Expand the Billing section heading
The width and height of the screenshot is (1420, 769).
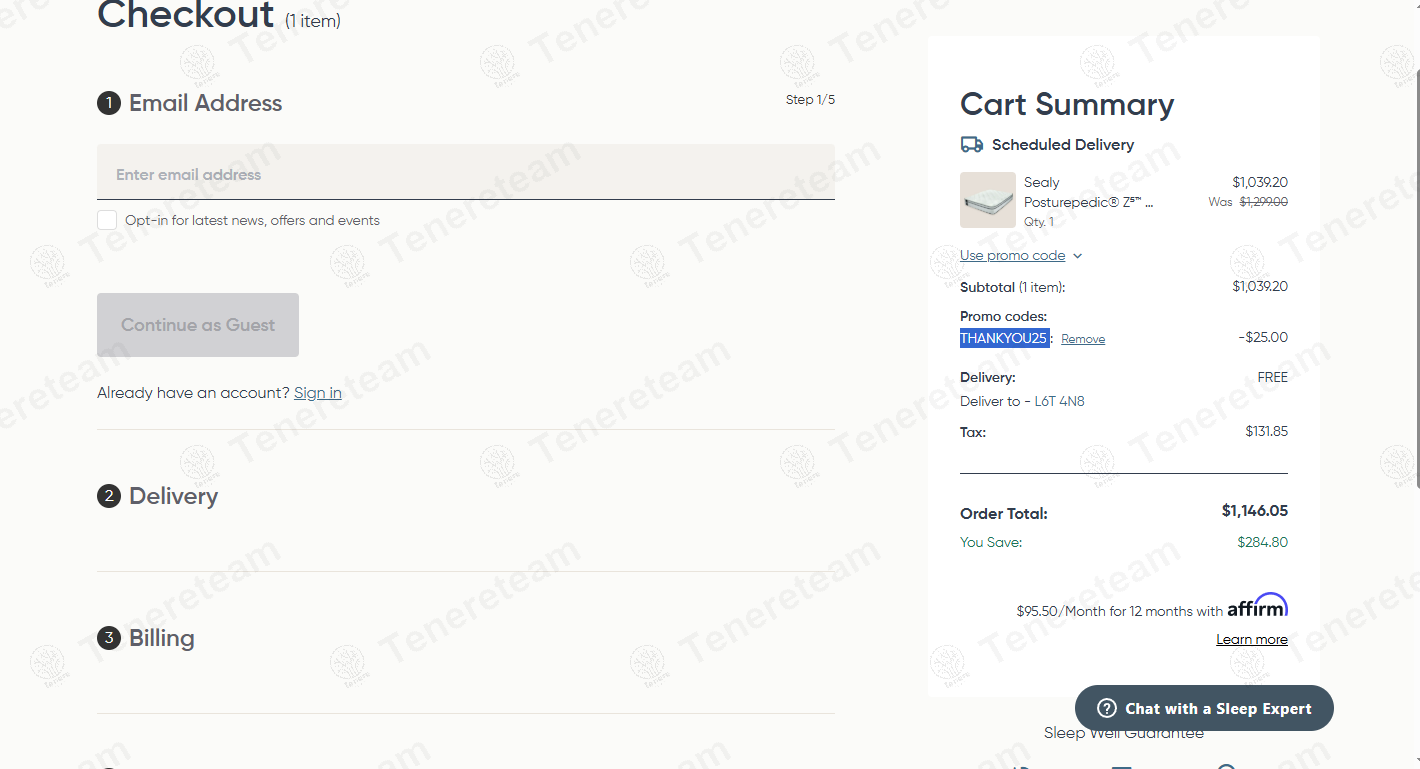161,638
